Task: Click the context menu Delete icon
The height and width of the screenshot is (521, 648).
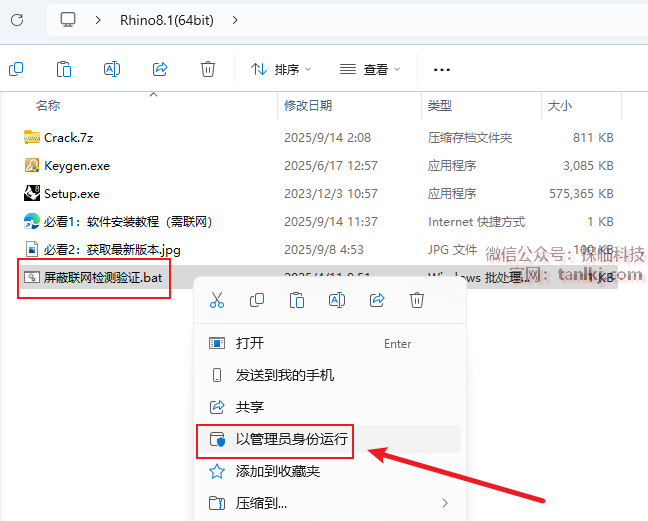Action: 417,300
